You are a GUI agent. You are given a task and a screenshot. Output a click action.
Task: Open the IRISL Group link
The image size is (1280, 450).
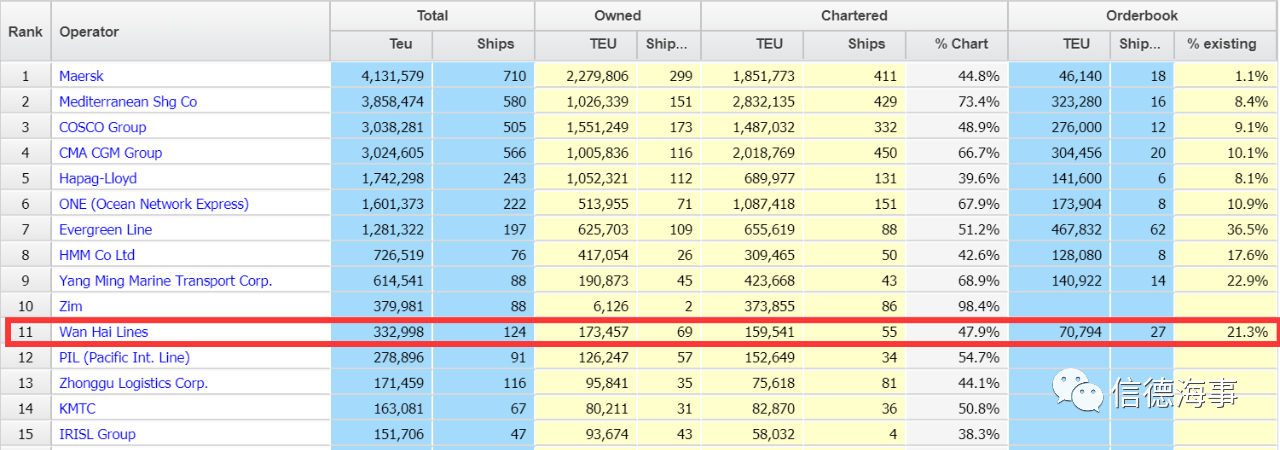(x=97, y=434)
